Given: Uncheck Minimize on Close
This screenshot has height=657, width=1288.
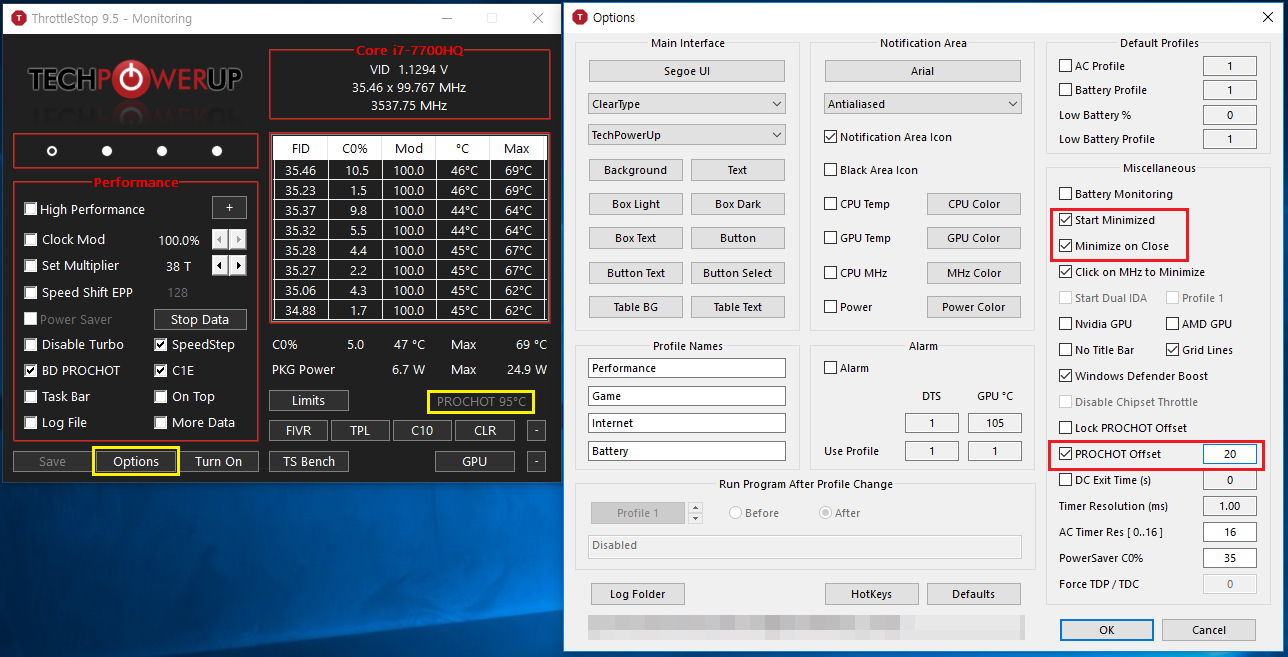Looking at the screenshot, I should [x=1065, y=246].
